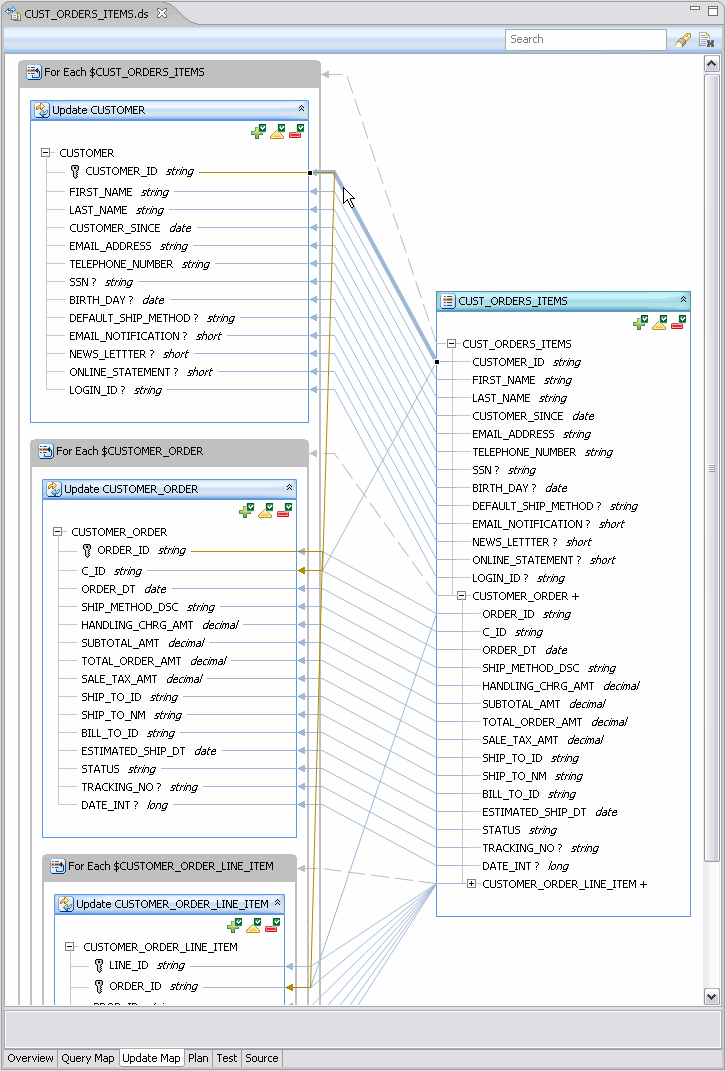Open the Source tab

click(x=262, y=1058)
